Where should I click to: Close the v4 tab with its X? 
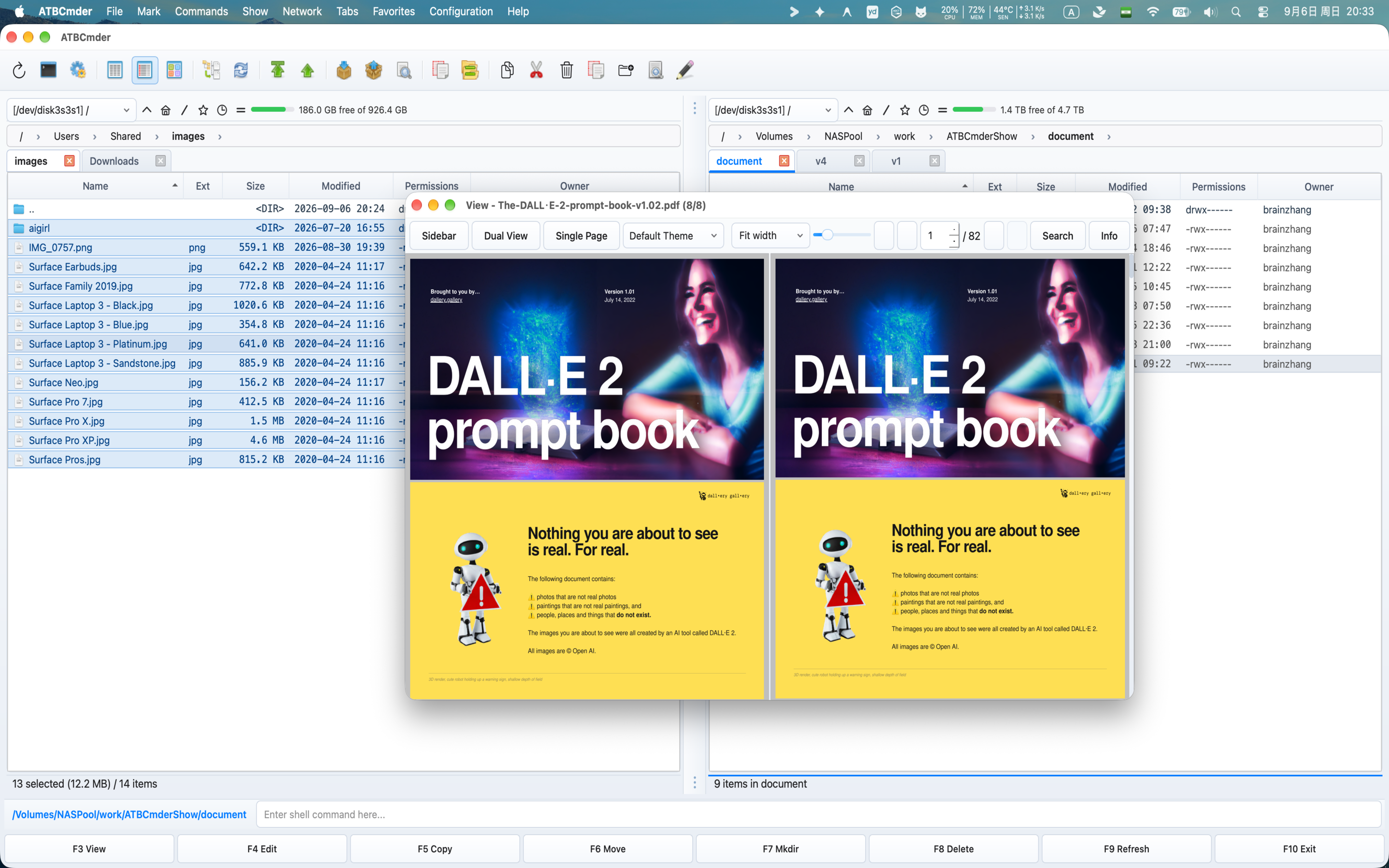click(859, 161)
